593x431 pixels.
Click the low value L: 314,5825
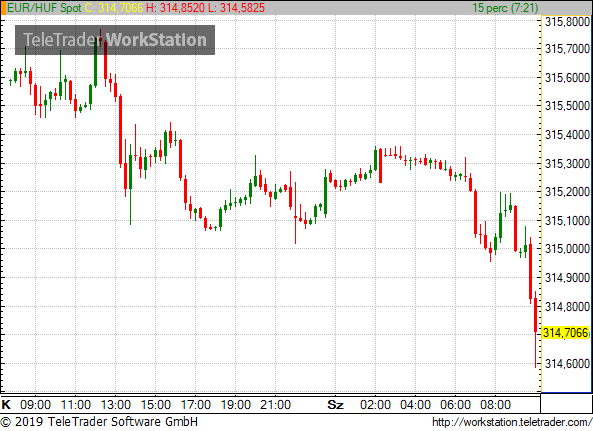pyautogui.click(x=236, y=8)
